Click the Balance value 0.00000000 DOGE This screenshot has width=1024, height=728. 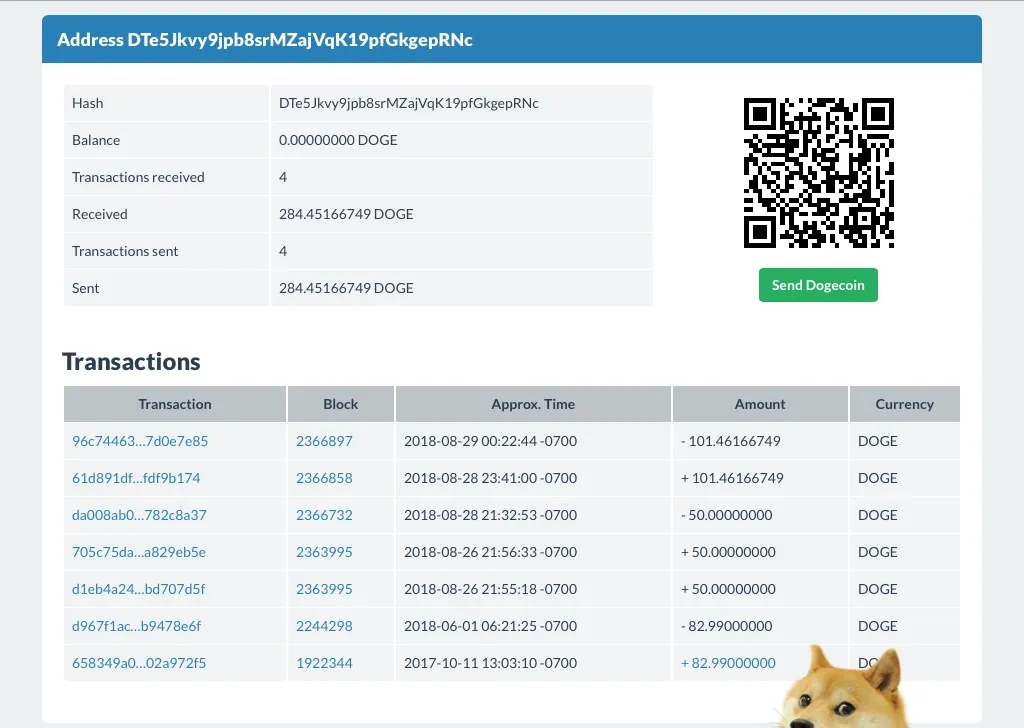[338, 140]
